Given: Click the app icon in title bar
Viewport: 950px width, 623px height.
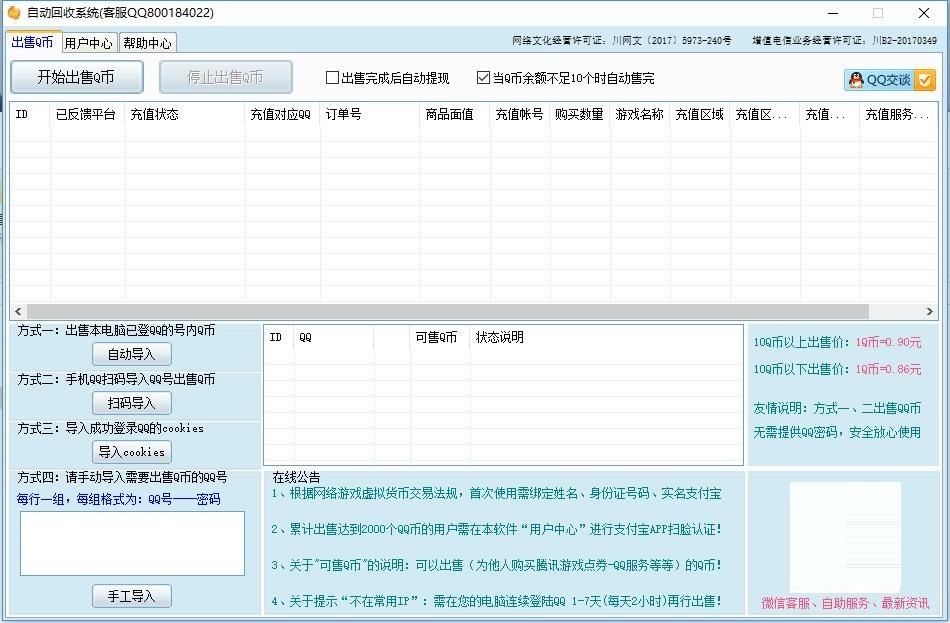Looking at the screenshot, I should 13,13.
